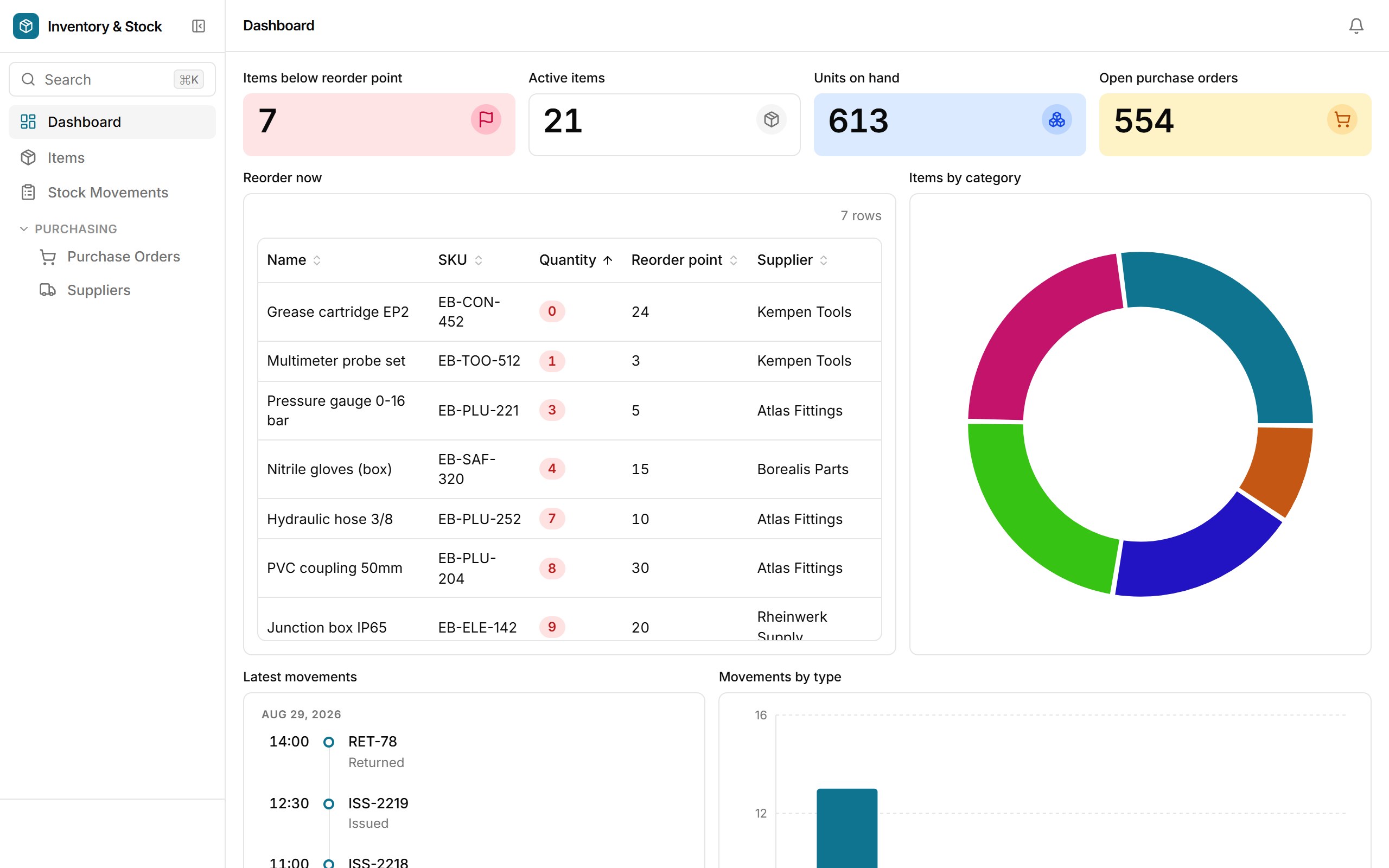Click SKU EB-PLU-221 cell
Viewport: 1389px width, 868px height.
tap(479, 411)
